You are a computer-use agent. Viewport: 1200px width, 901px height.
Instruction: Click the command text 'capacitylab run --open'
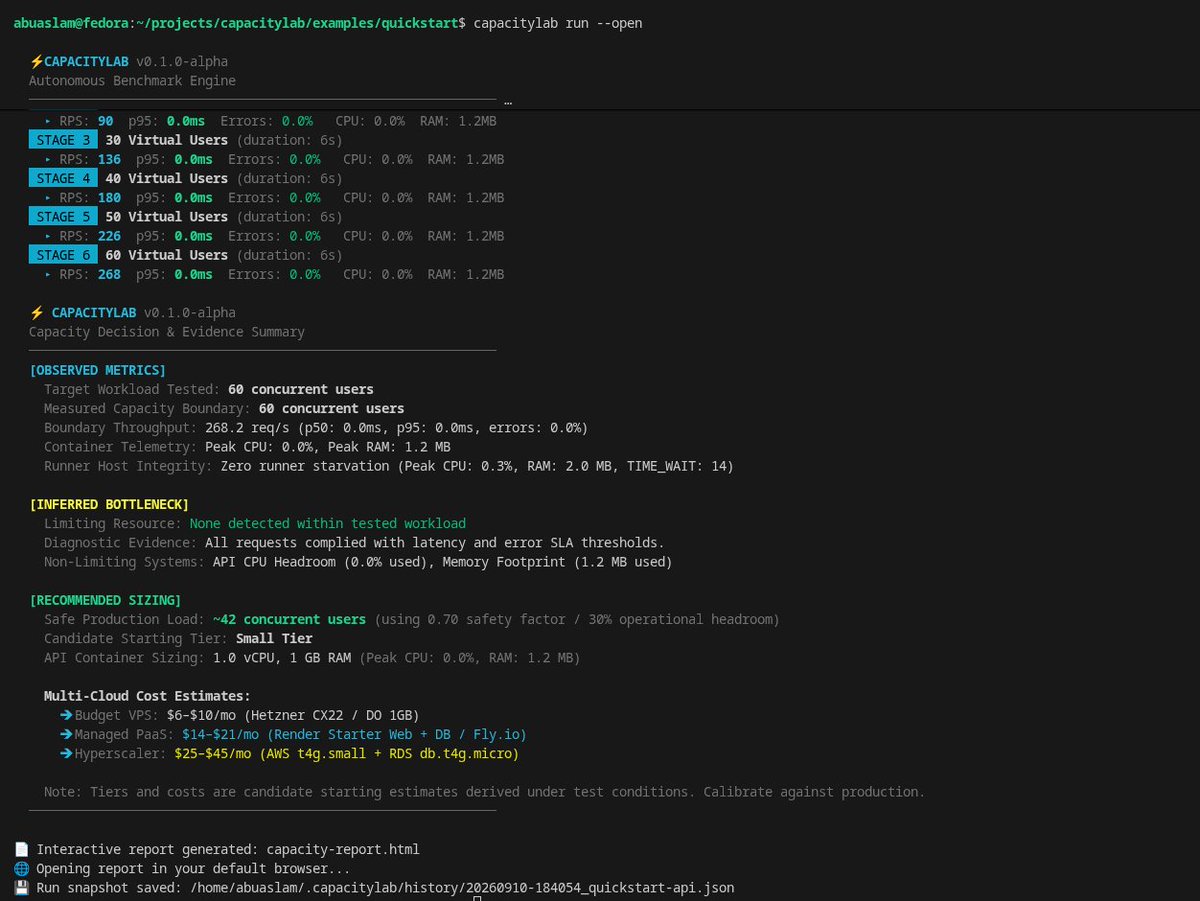(x=558, y=23)
